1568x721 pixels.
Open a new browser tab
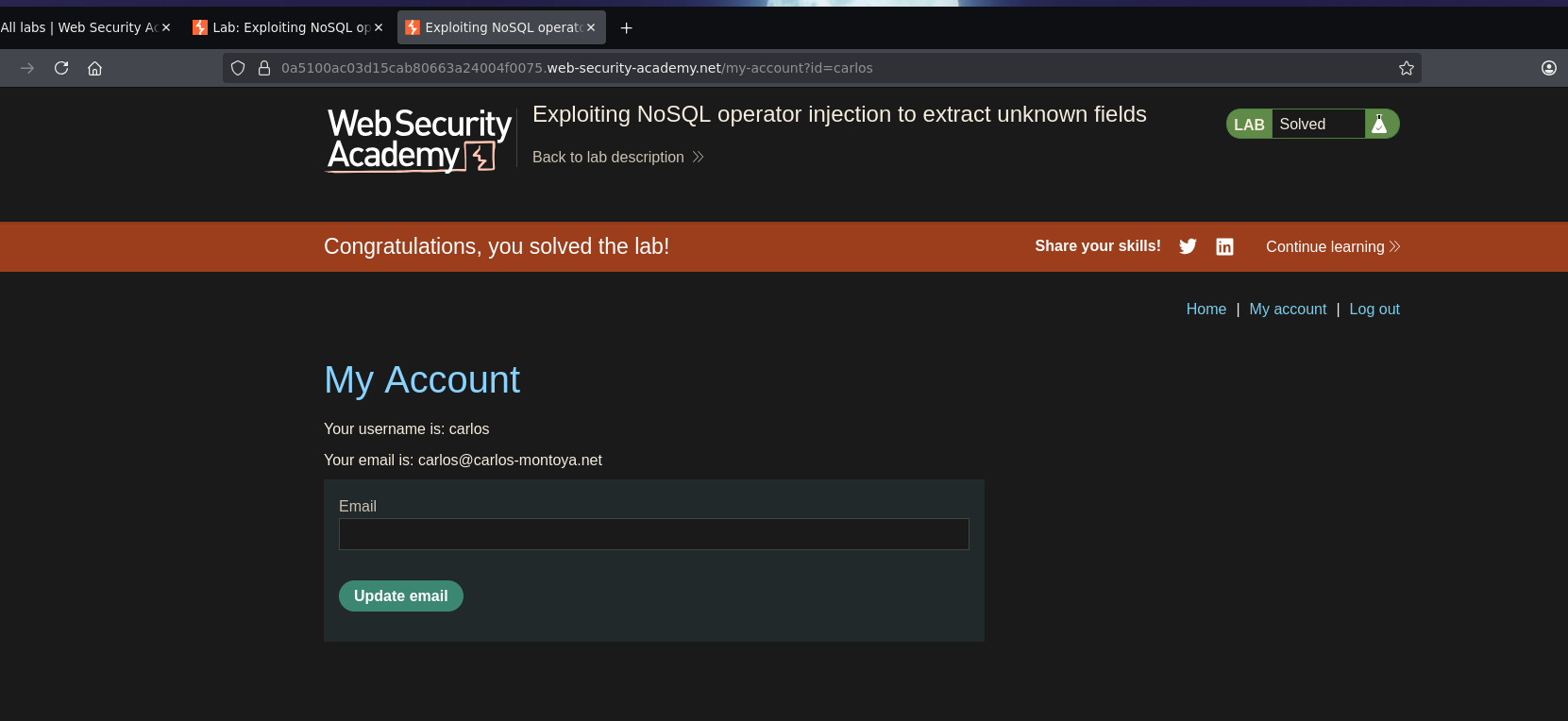click(x=626, y=27)
